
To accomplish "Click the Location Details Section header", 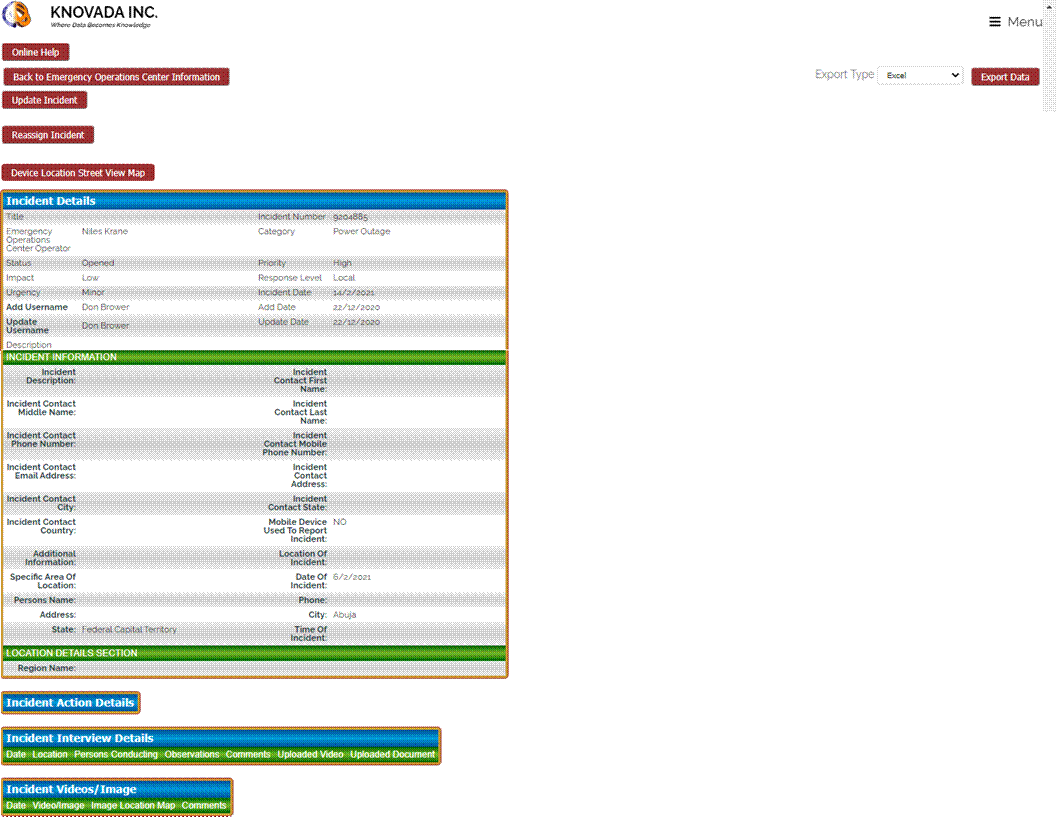I will coord(254,653).
